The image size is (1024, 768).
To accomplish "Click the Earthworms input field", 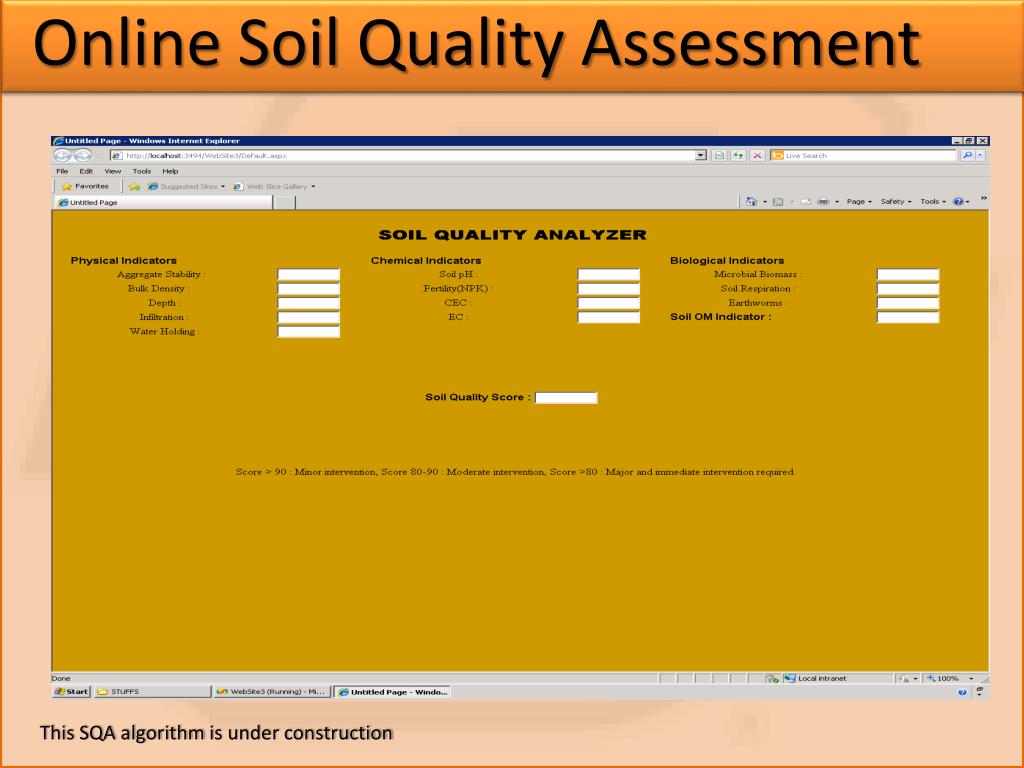I will click(908, 303).
